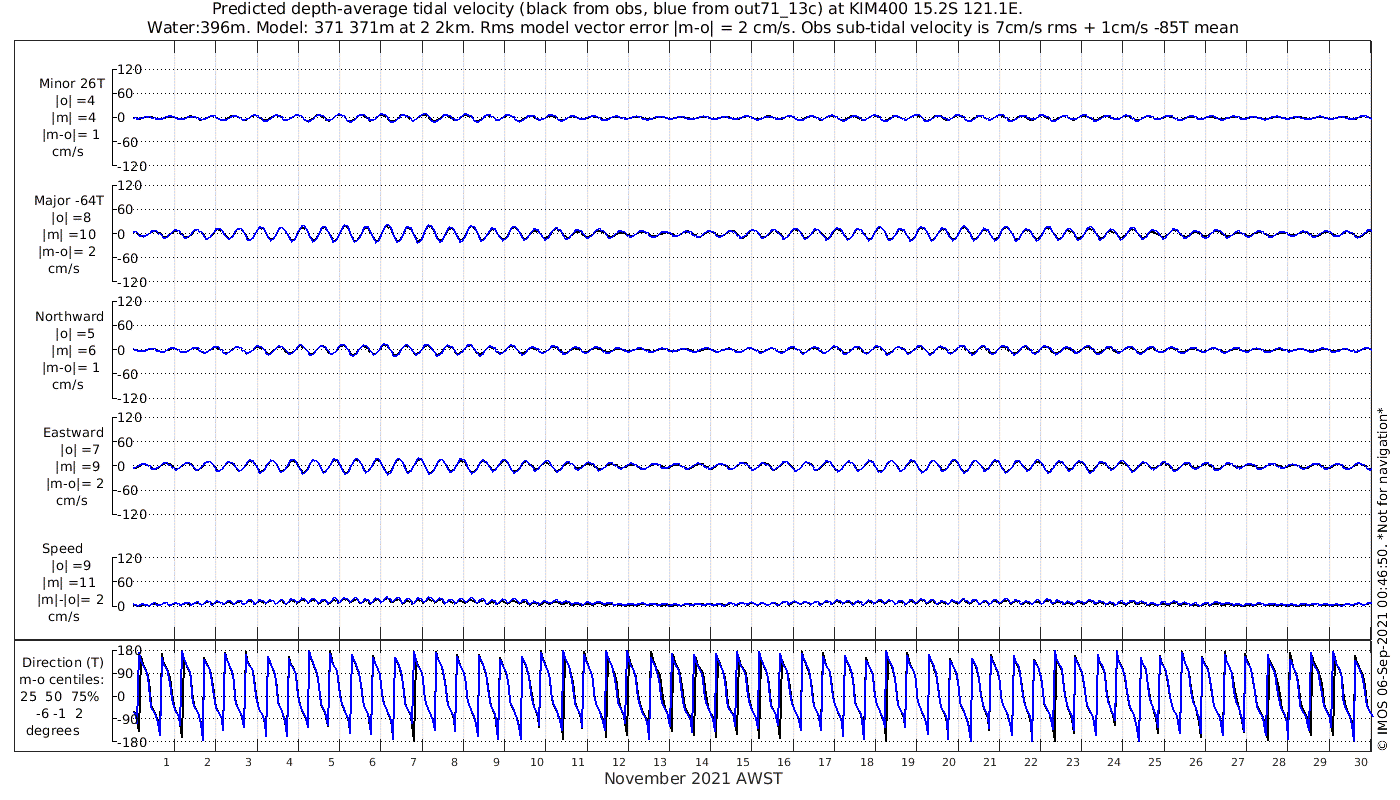The width and height of the screenshot is (1400, 800).
Task: Select day 11 on the date axis
Action: tap(578, 762)
